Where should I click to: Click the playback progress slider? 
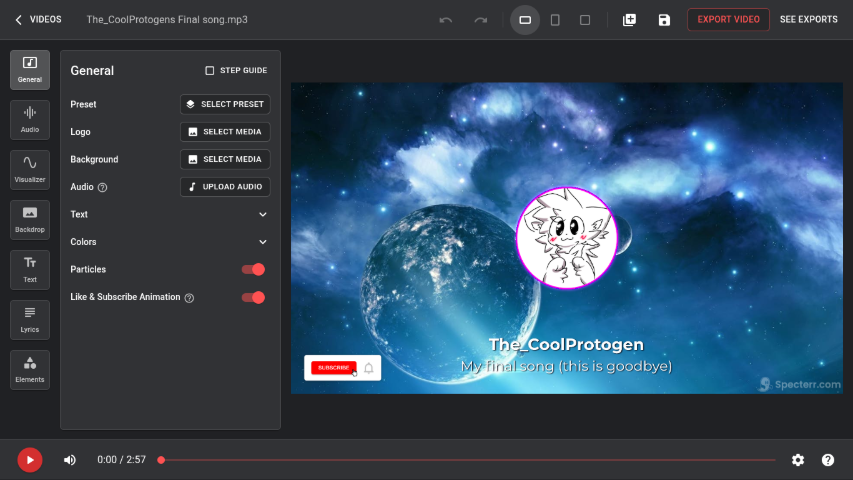(468, 460)
